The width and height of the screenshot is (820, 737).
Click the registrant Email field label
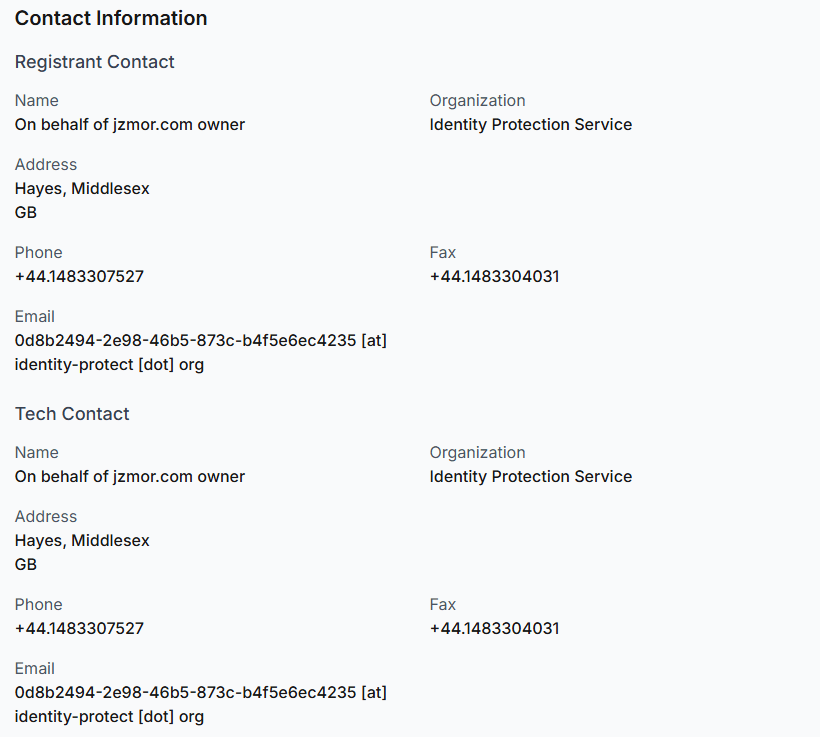click(x=35, y=316)
